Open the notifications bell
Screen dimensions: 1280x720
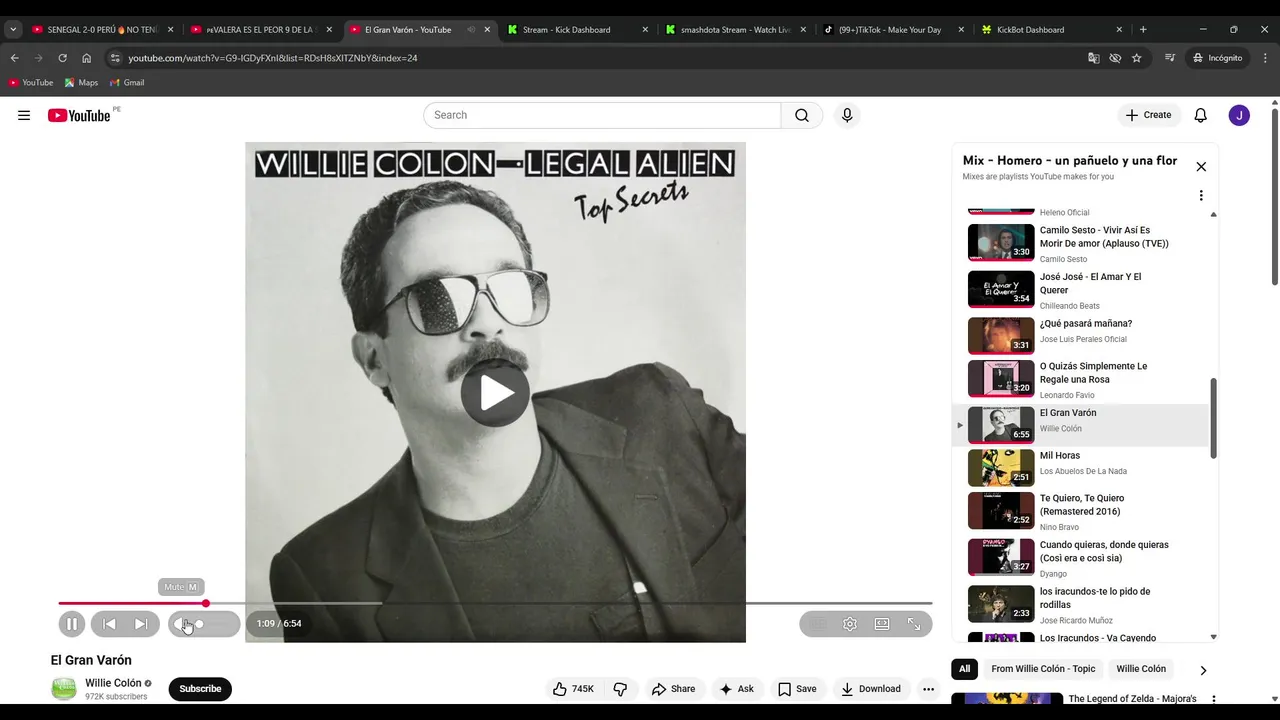1201,115
